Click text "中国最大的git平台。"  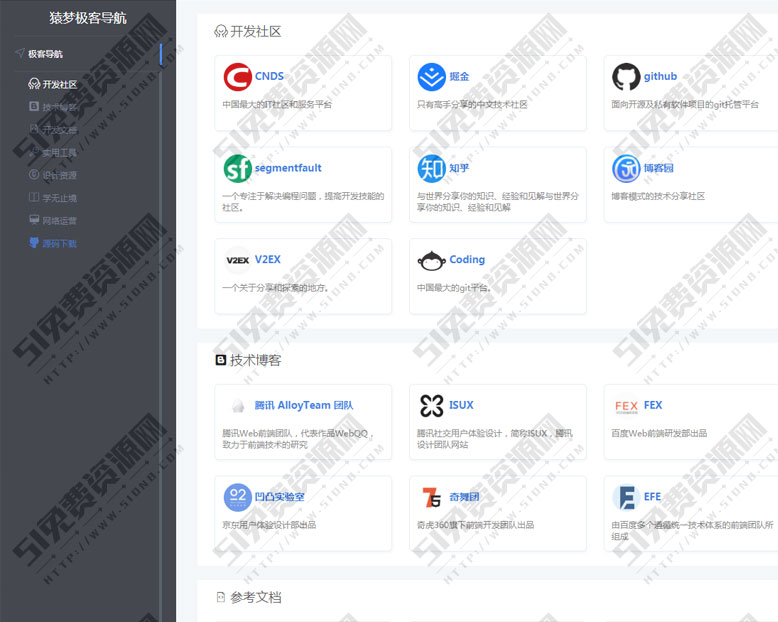tap(454, 288)
